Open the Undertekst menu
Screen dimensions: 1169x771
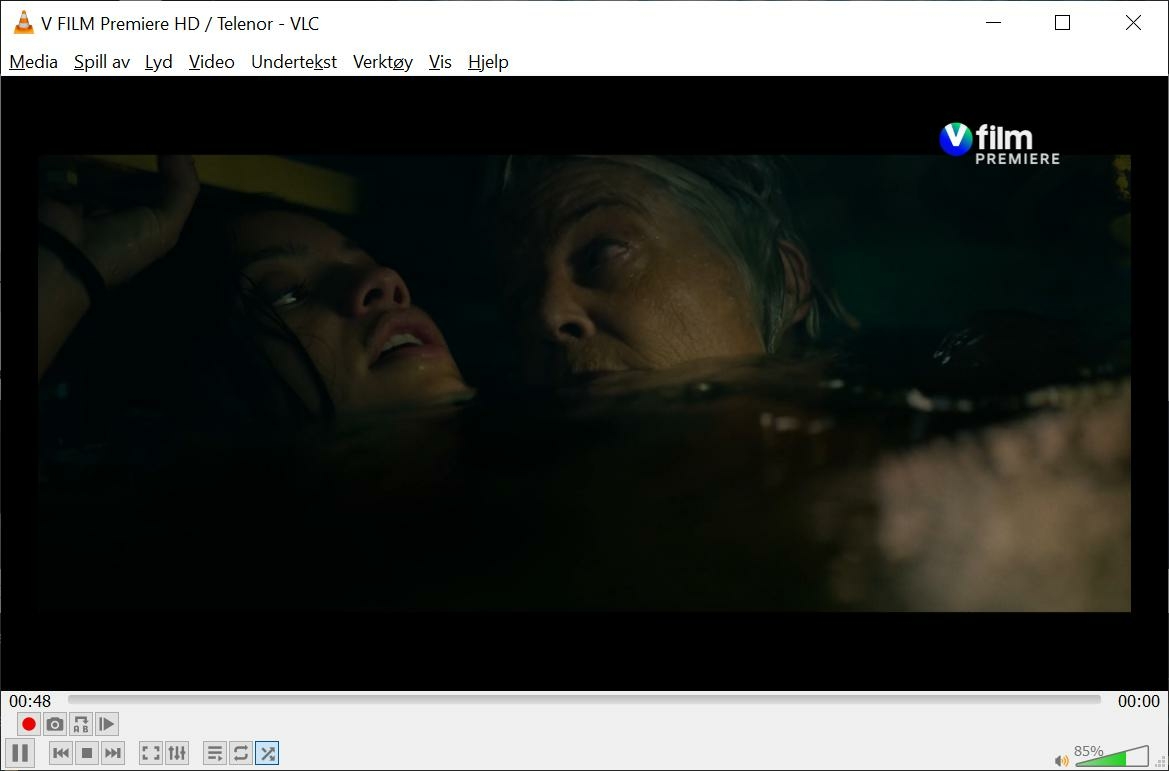click(x=294, y=62)
